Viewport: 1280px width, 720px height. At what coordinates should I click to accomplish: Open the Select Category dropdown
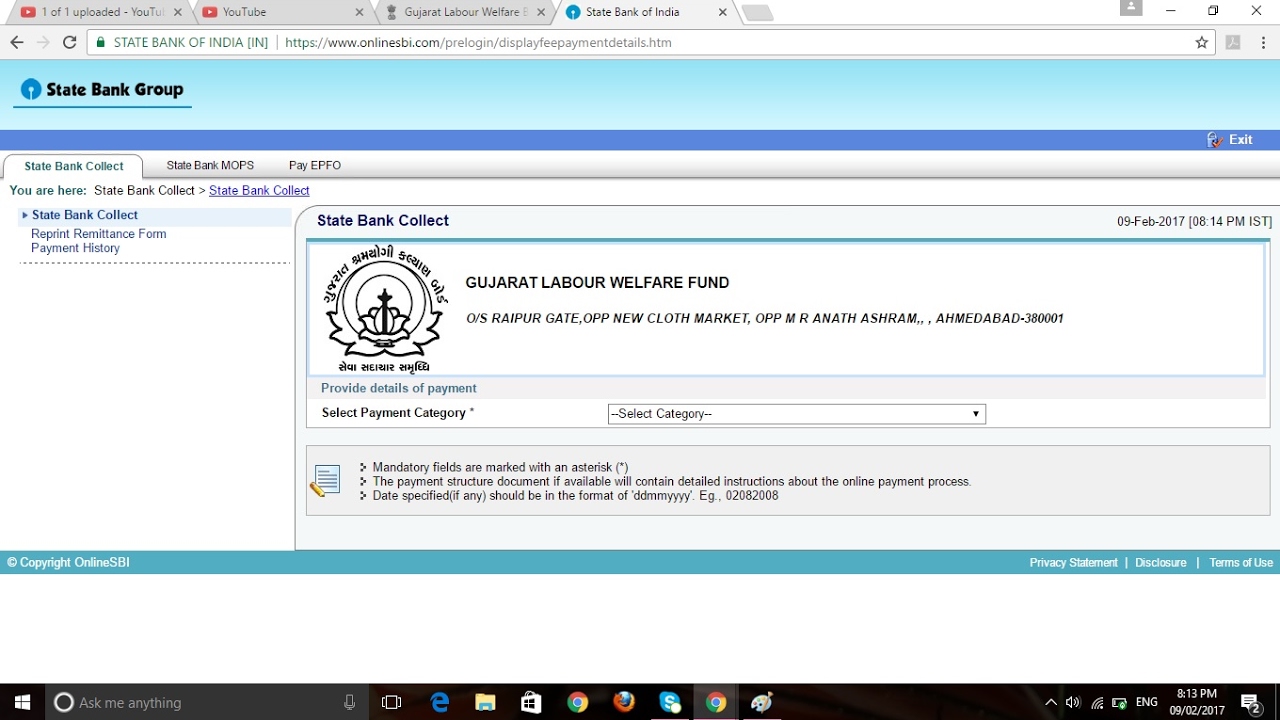(797, 414)
